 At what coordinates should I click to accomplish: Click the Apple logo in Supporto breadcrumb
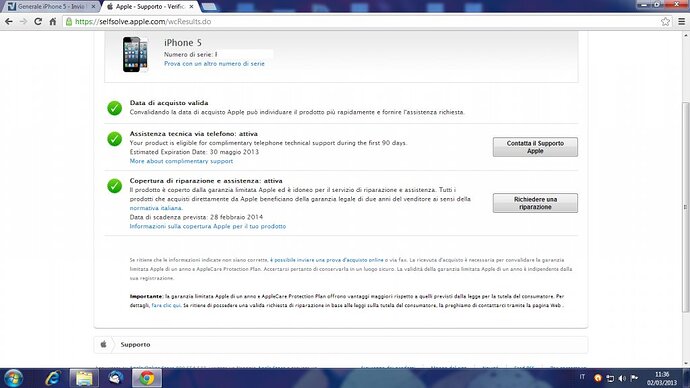(x=103, y=344)
